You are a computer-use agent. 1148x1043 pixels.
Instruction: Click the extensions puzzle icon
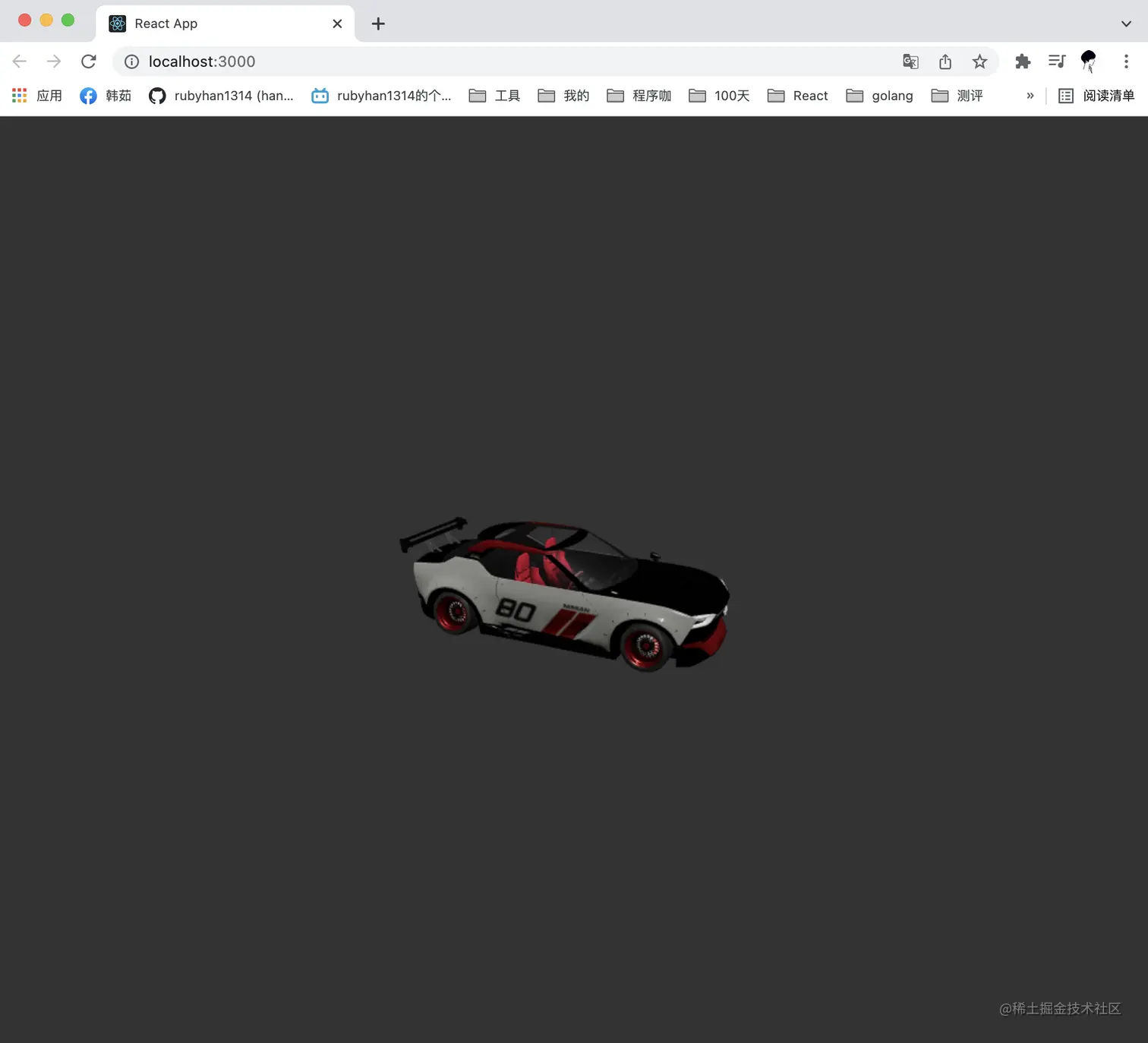click(1023, 61)
